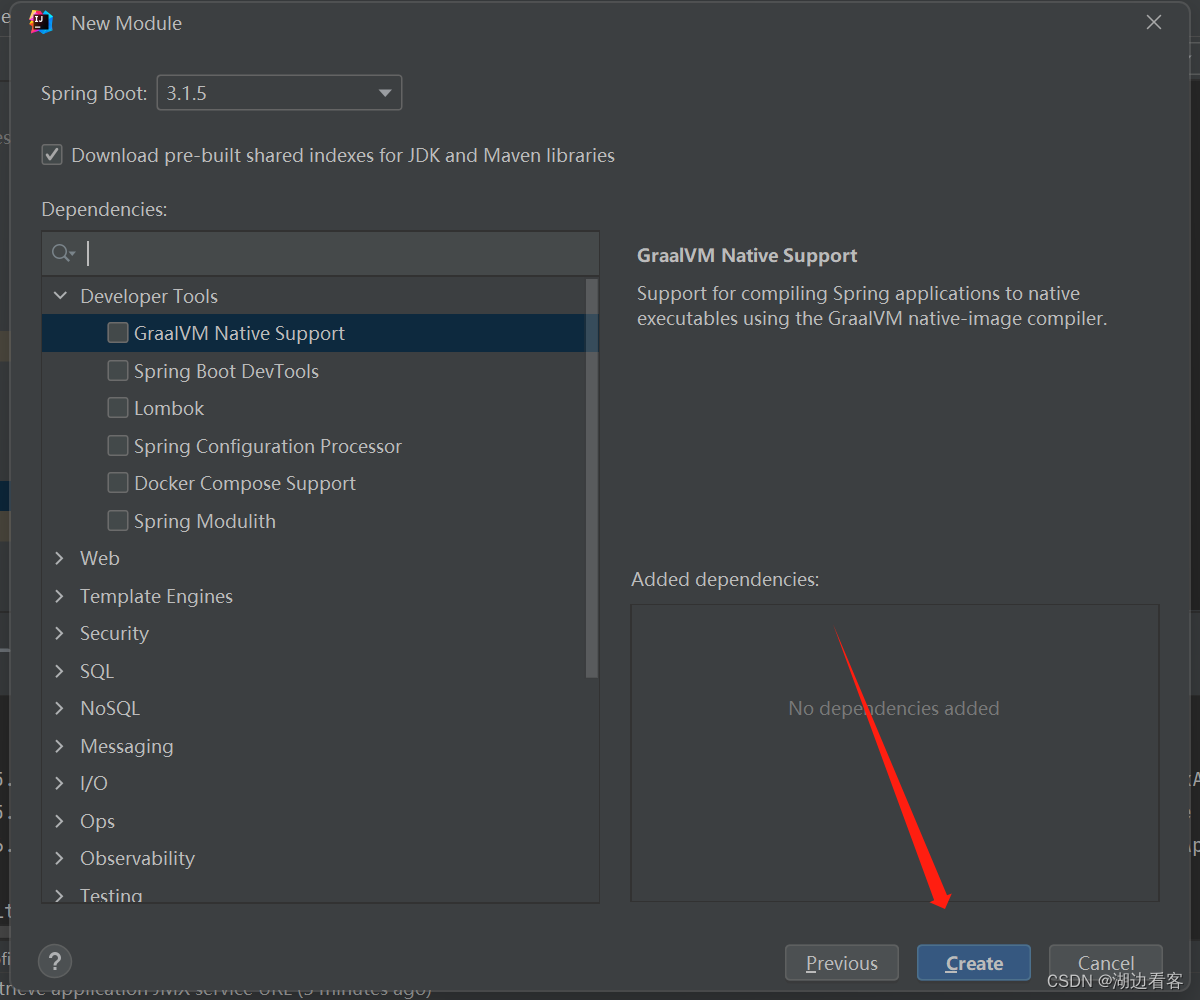Click the Spring Boot version label
Viewport: 1200px width, 1000px height.
(94, 93)
